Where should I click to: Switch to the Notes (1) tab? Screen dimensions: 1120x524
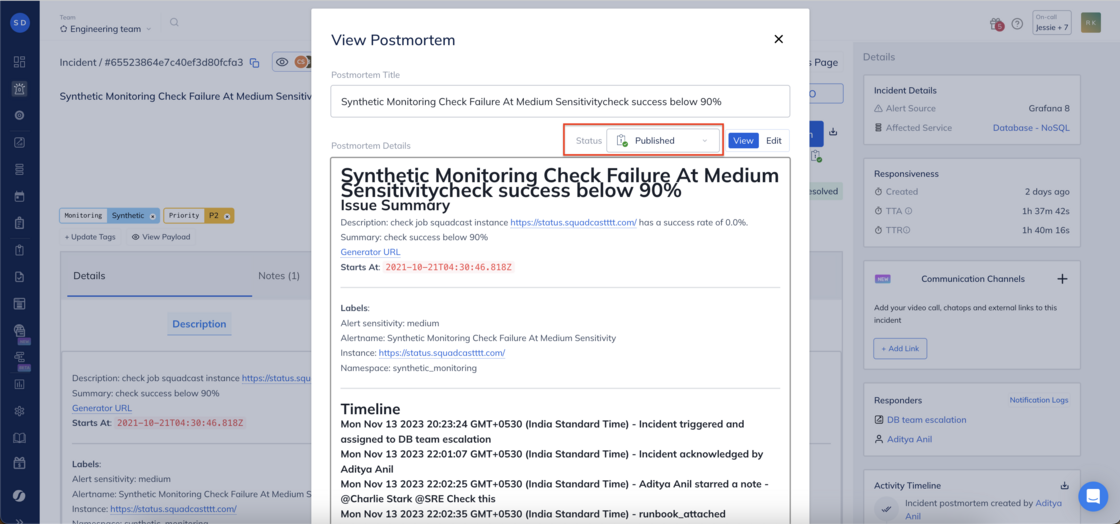pyautogui.click(x=279, y=276)
